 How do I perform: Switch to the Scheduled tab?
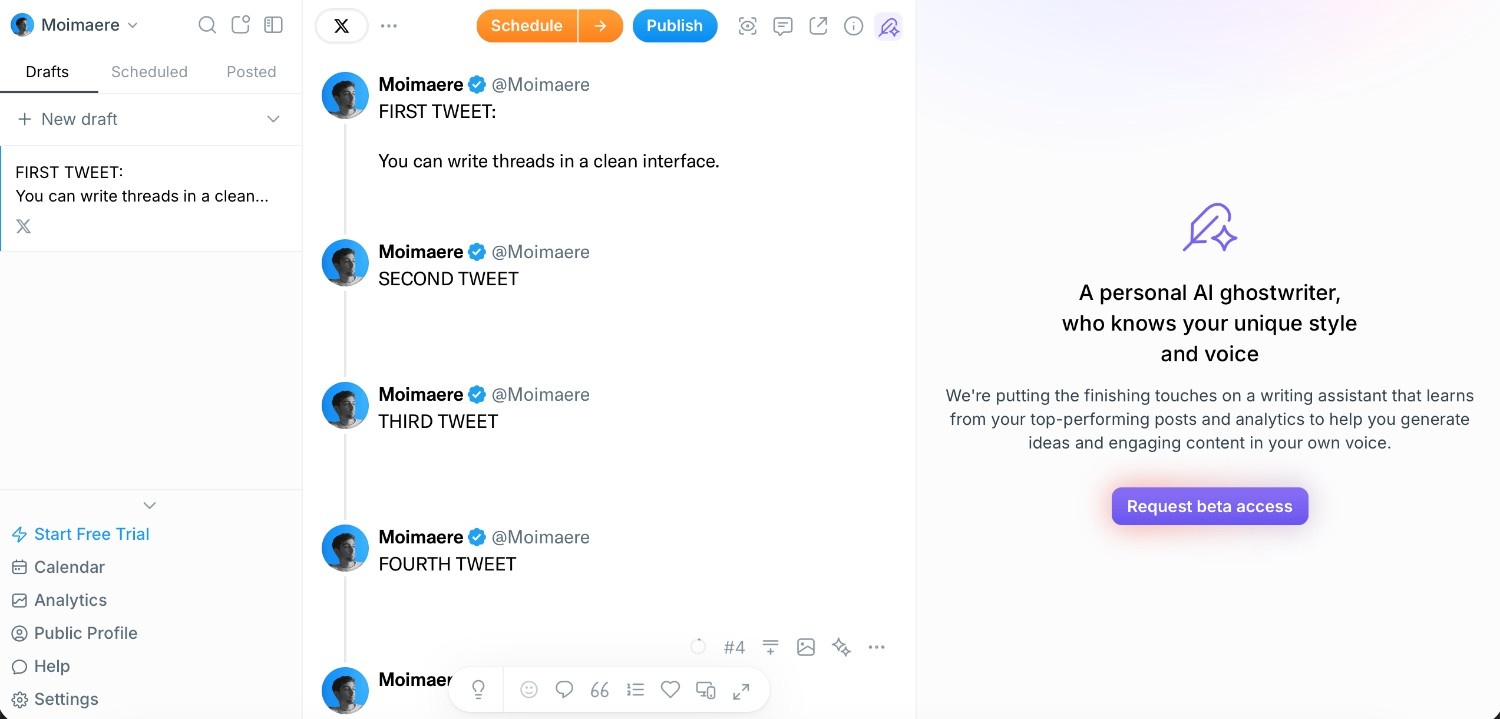coord(149,72)
